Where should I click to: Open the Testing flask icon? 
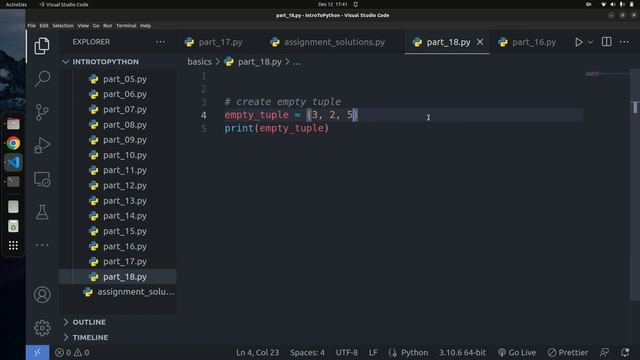[42, 212]
